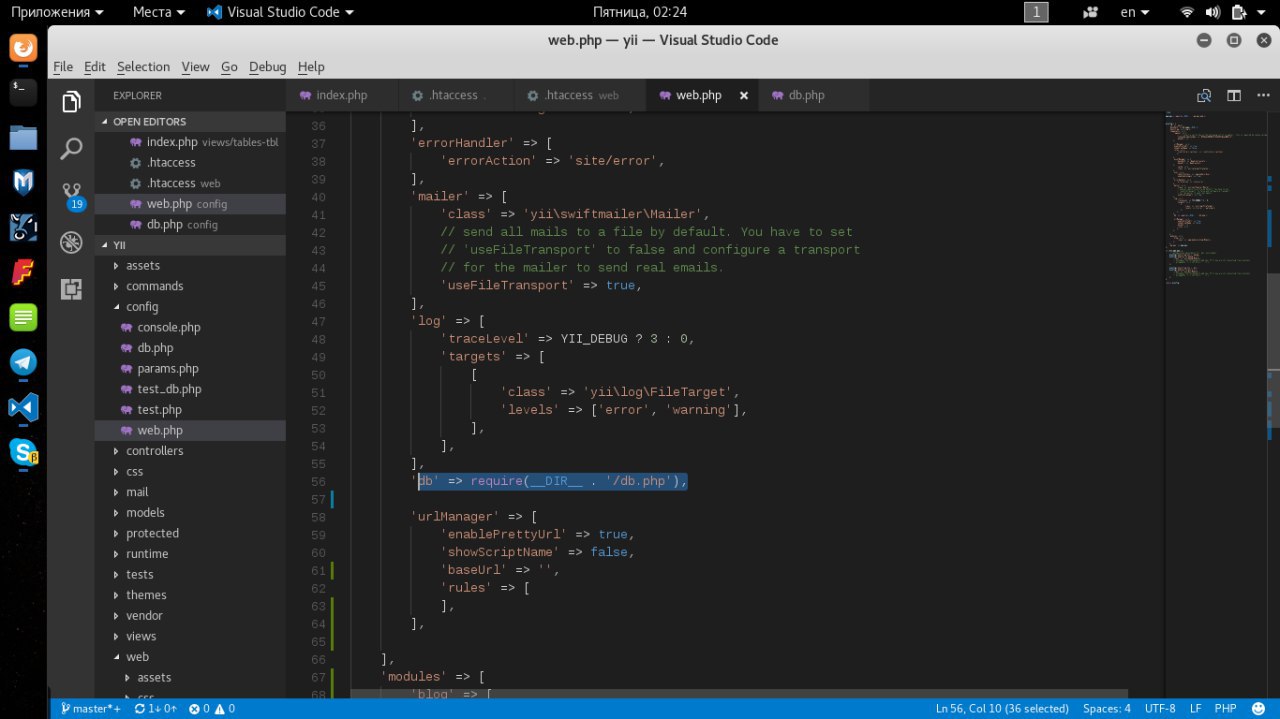
Task: Collapse the OPEN EDITORS section
Action: point(149,121)
